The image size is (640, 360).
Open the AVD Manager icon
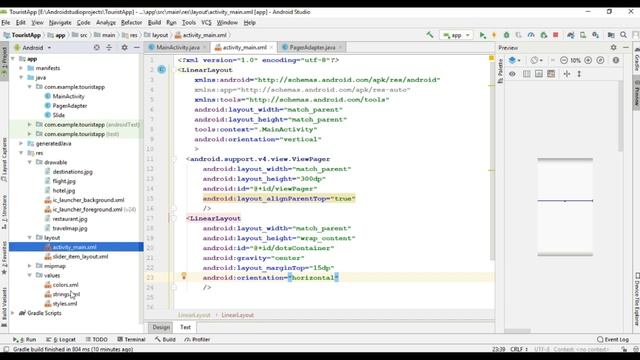tap(583, 36)
